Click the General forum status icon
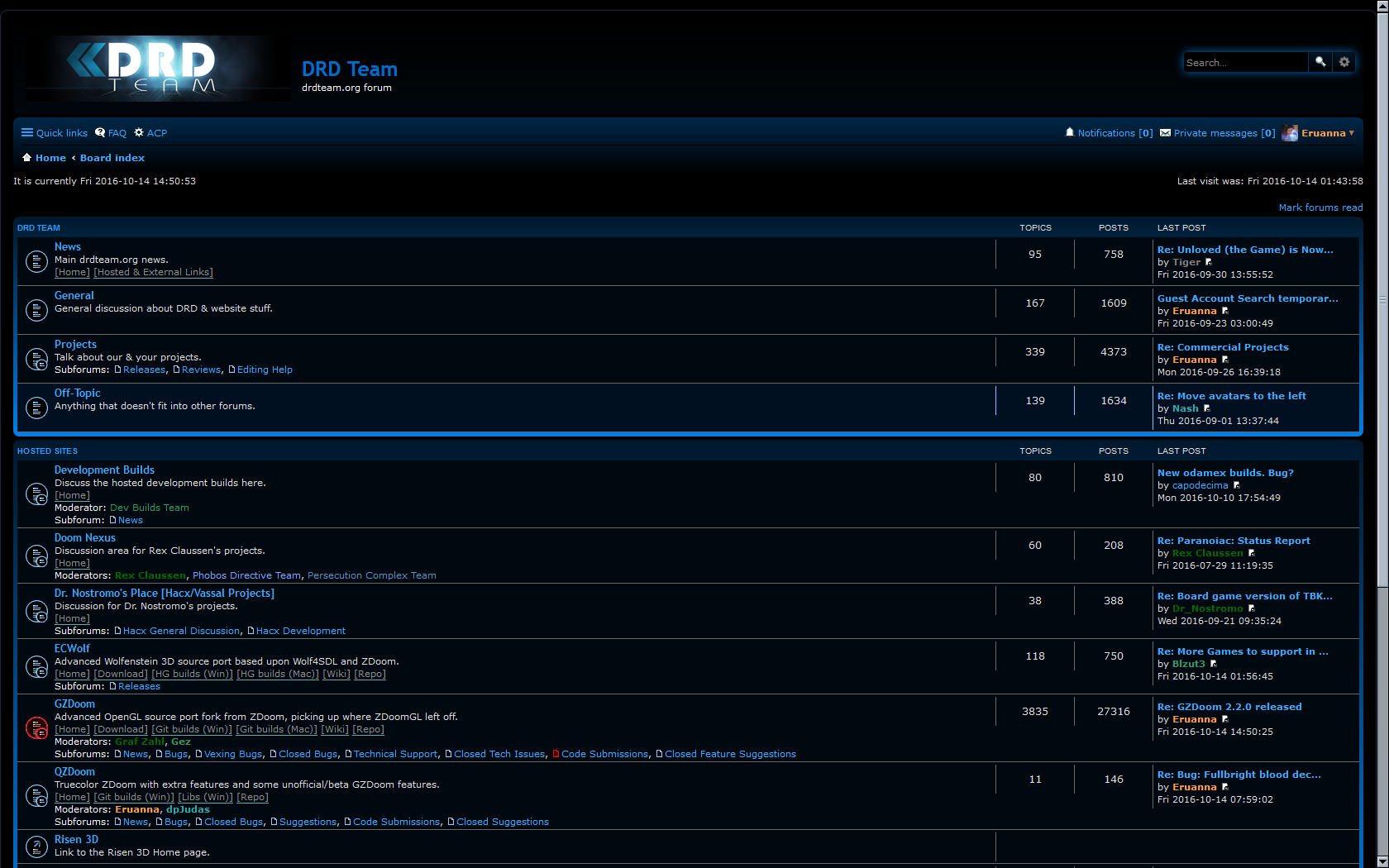1389x868 pixels. pyautogui.click(x=36, y=310)
